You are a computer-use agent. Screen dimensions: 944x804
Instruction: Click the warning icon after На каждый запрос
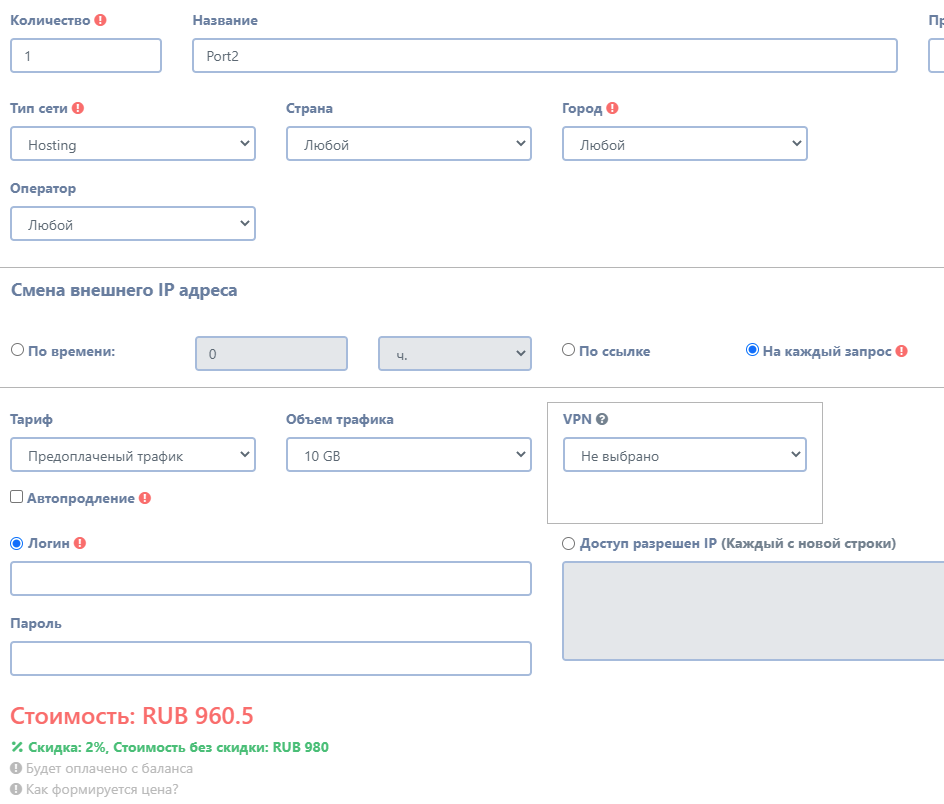coord(902,351)
